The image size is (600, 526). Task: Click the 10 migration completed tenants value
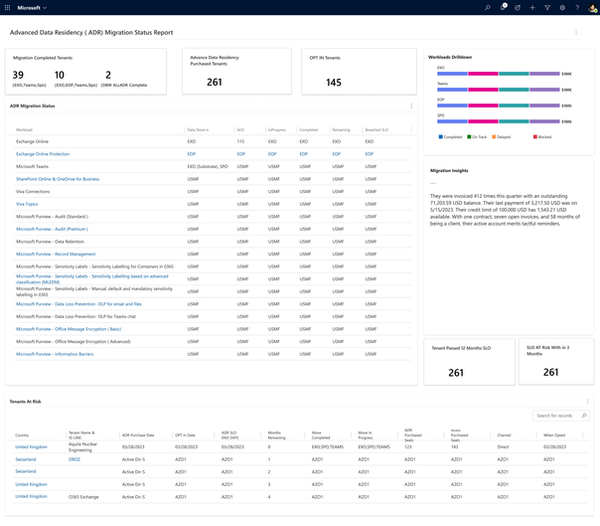(x=59, y=75)
